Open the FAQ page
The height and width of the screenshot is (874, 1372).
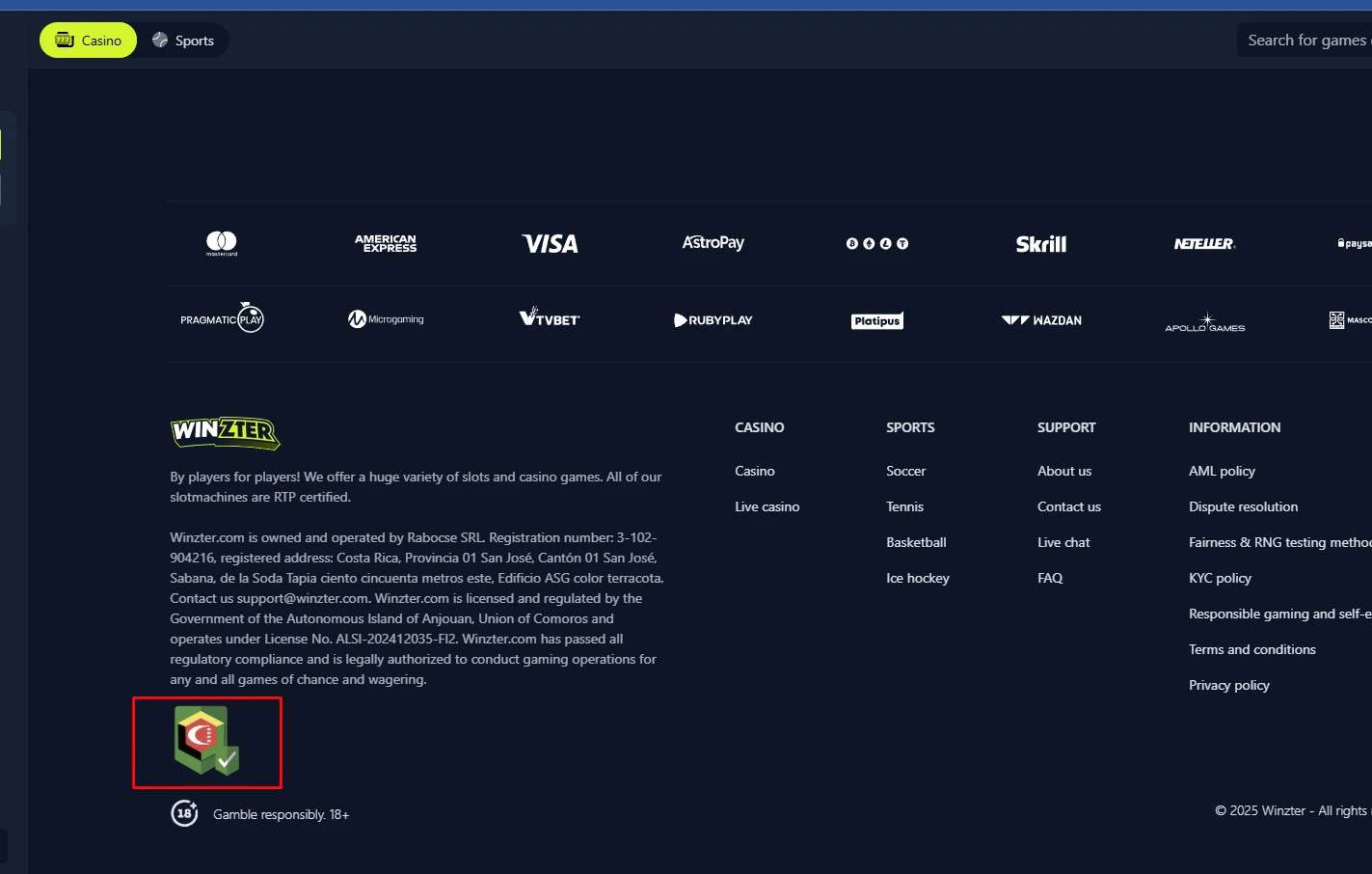point(1050,578)
